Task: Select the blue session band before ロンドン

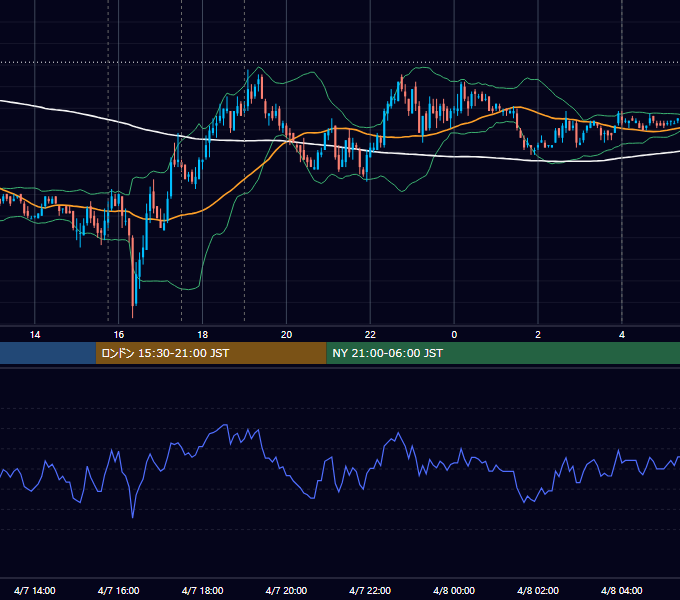Action: (48, 353)
